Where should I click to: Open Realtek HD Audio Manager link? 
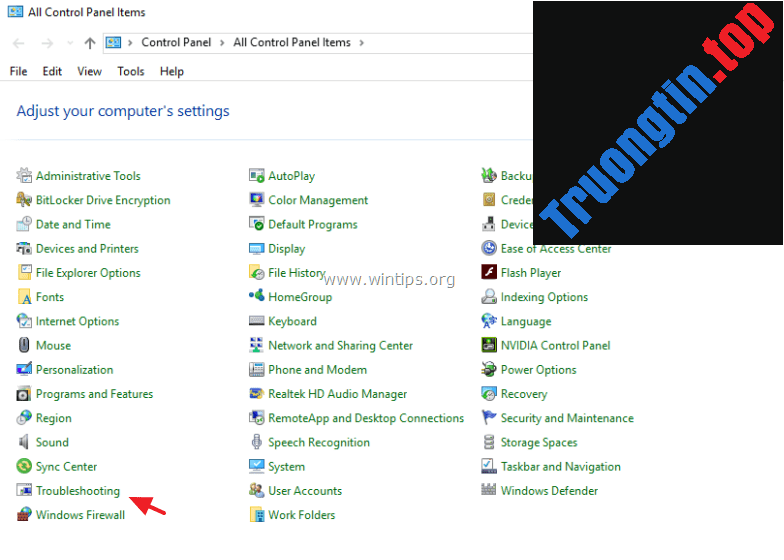point(338,394)
